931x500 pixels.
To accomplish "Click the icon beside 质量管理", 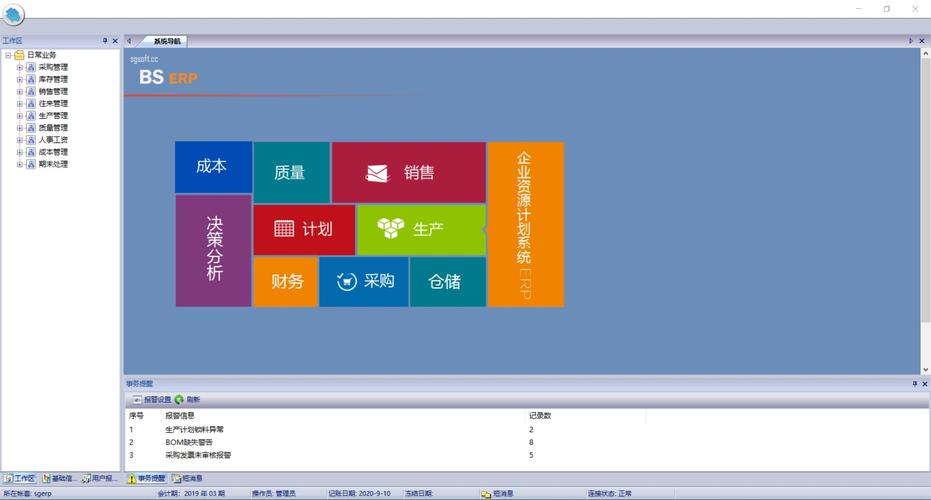I will point(31,128).
